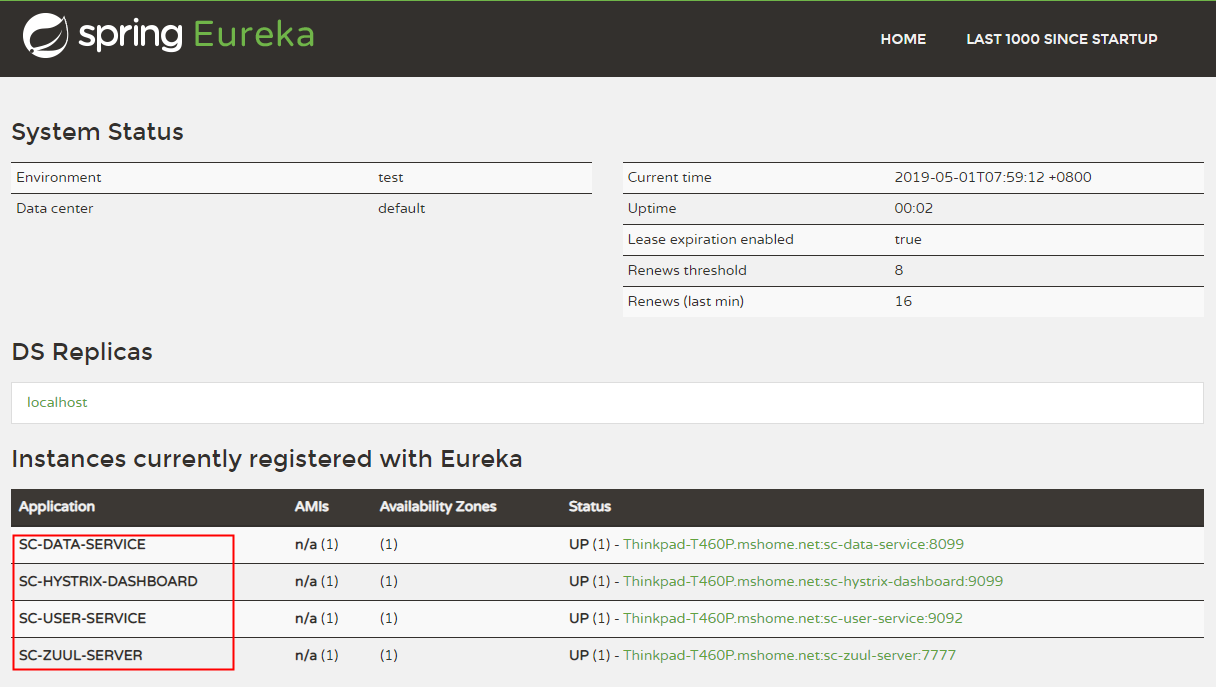Select the SC-USER-SERVICE application name

[82, 618]
